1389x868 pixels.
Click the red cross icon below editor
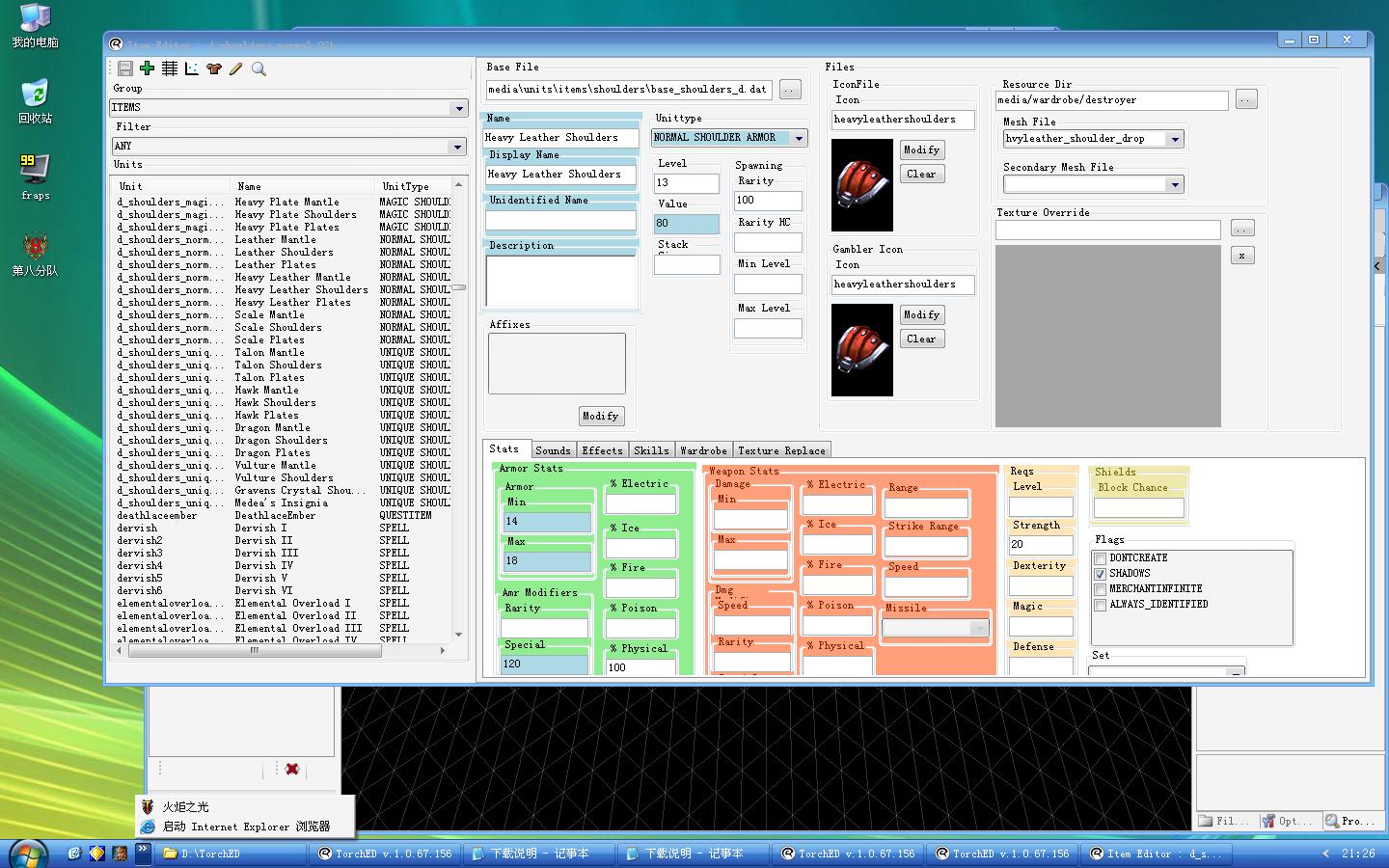coord(292,769)
